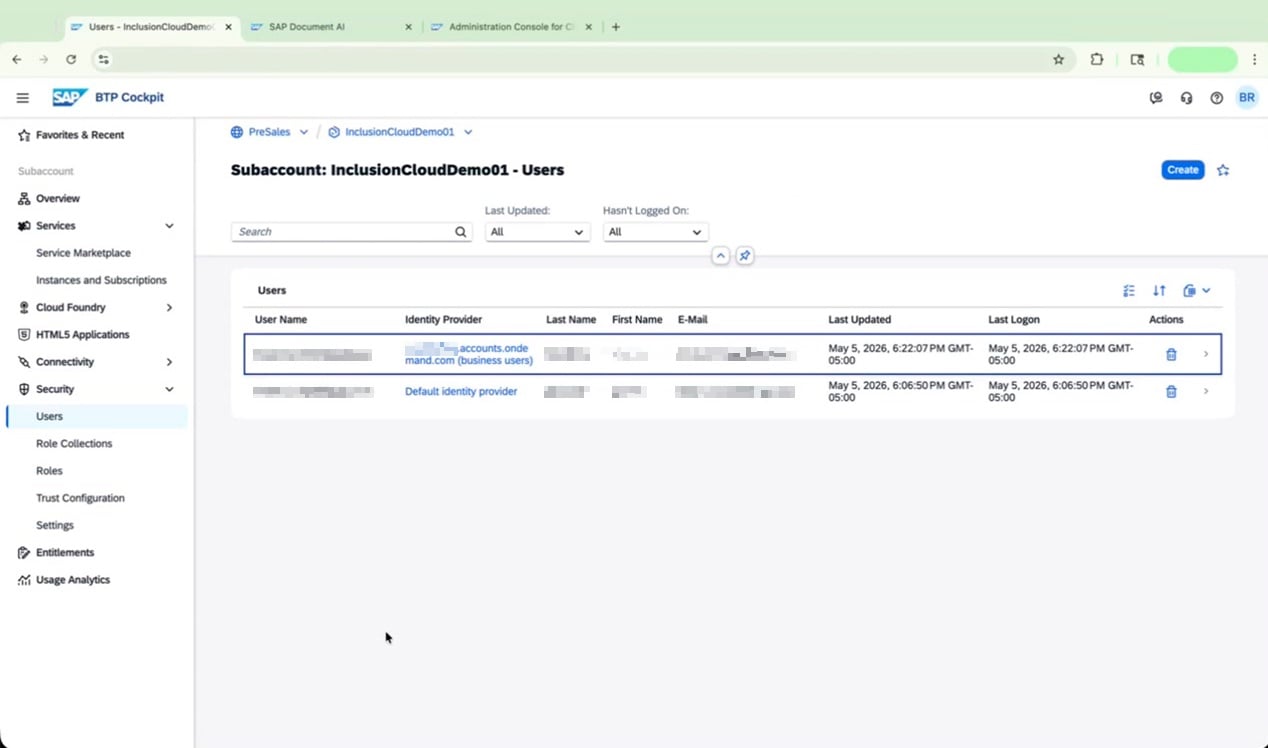1268x748 pixels.
Task: Collapse the Security navigation section
Action: [x=169, y=389]
